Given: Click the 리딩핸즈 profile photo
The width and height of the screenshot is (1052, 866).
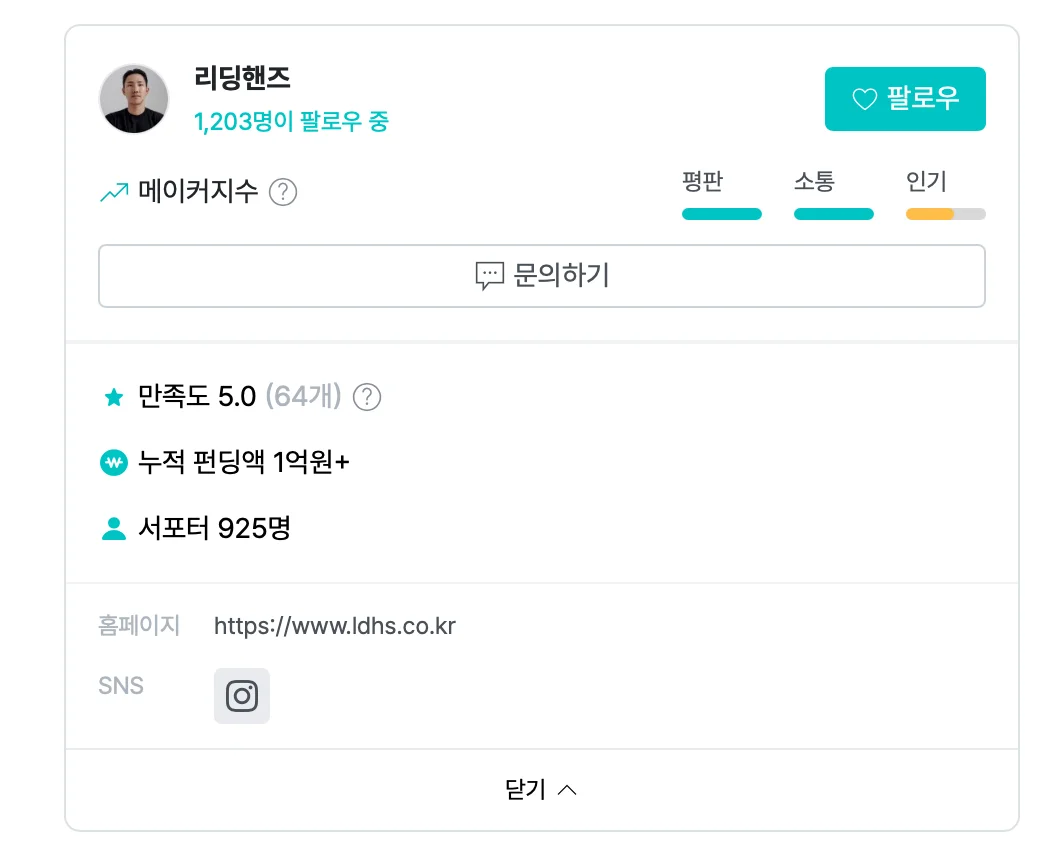Looking at the screenshot, I should click(134, 98).
